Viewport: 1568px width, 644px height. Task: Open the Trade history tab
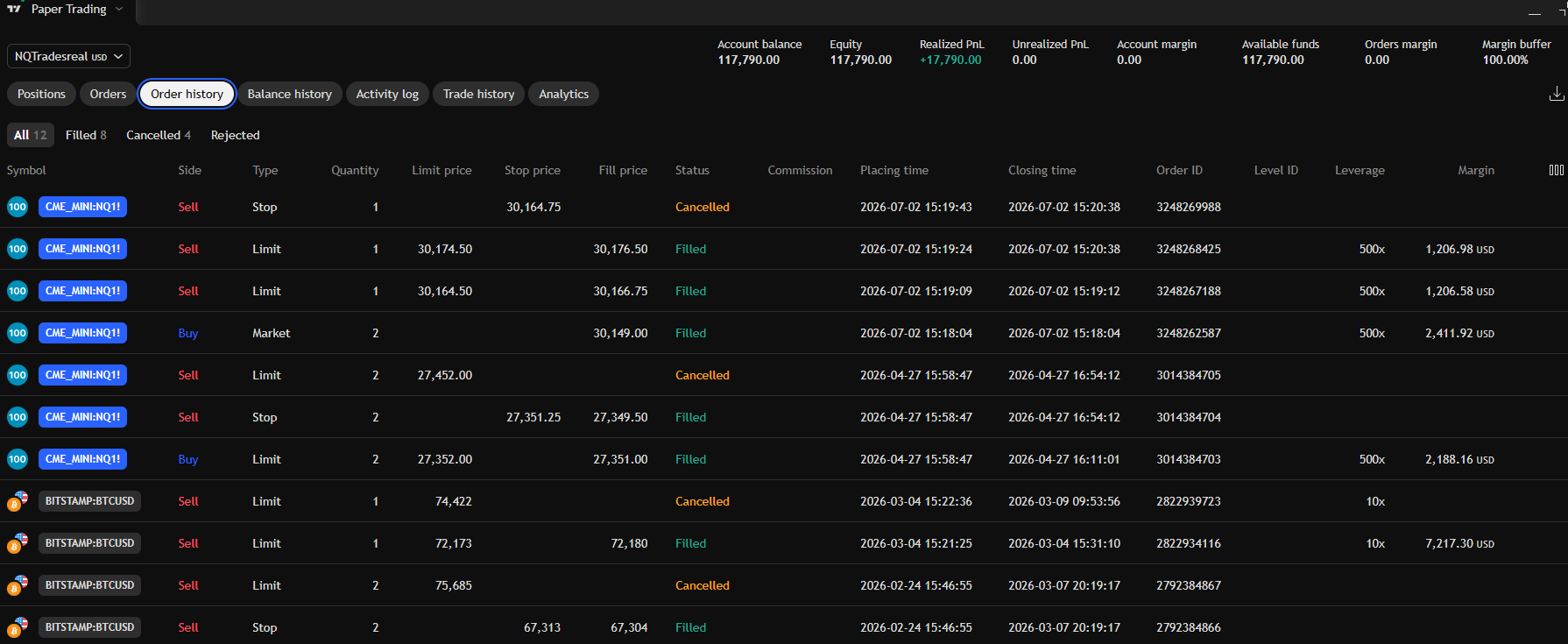coord(478,94)
